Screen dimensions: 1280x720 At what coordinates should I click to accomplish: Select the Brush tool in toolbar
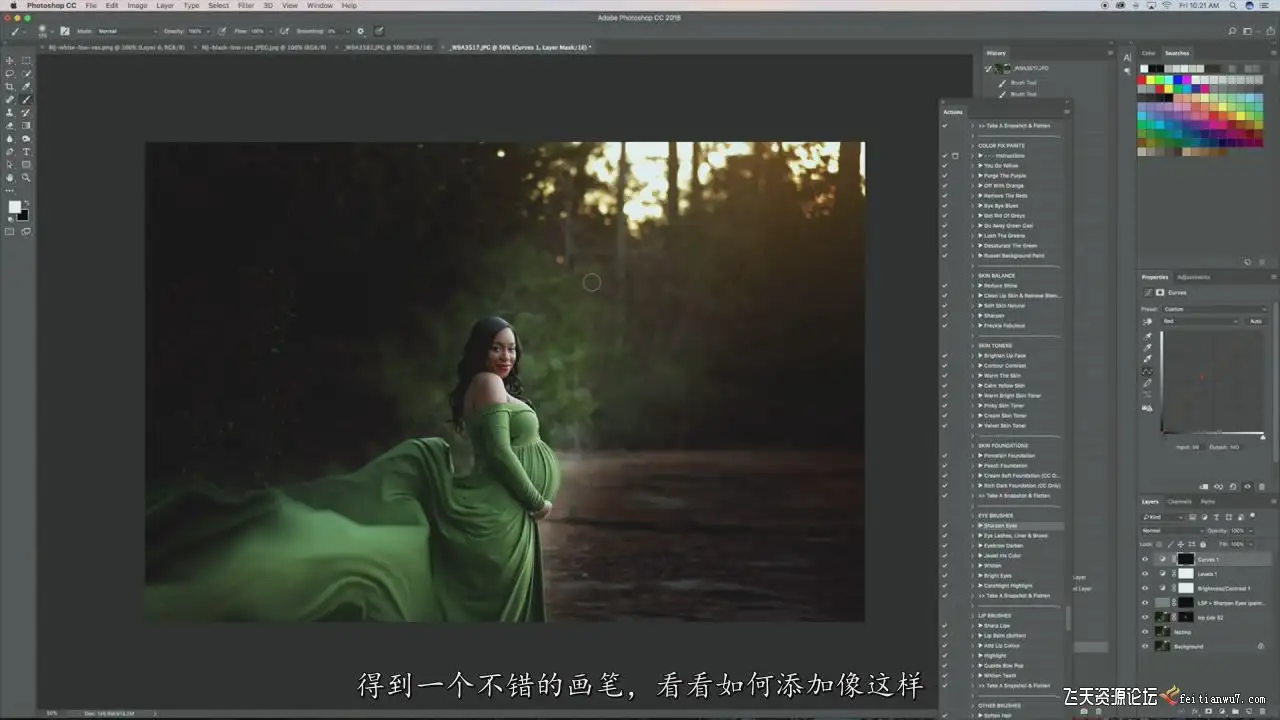coord(26,100)
